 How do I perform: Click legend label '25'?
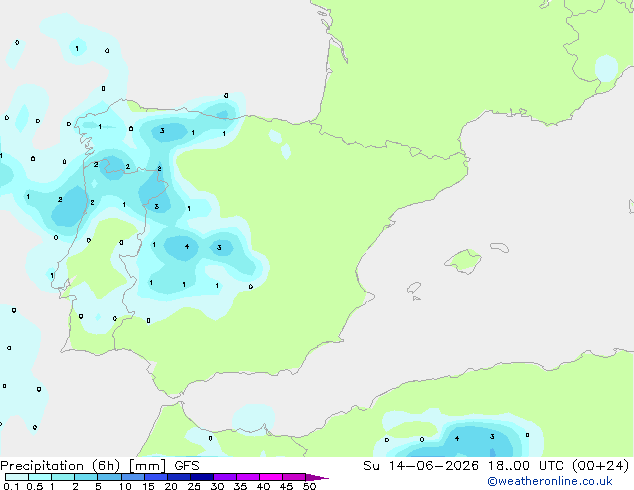[194, 486]
